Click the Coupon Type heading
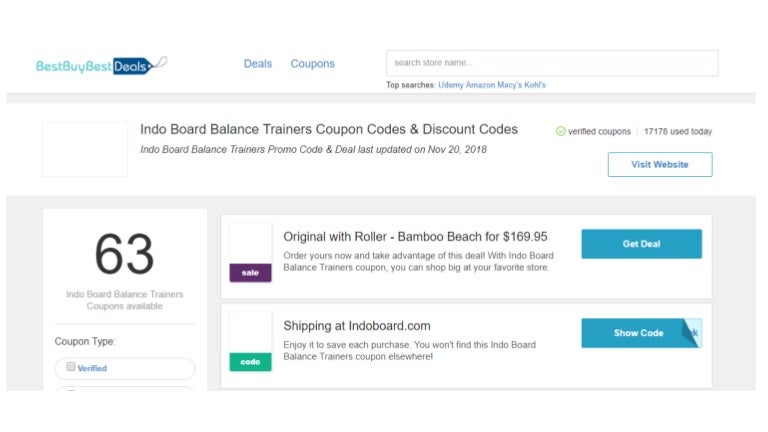This screenshot has height=432, width=768. [x=85, y=341]
